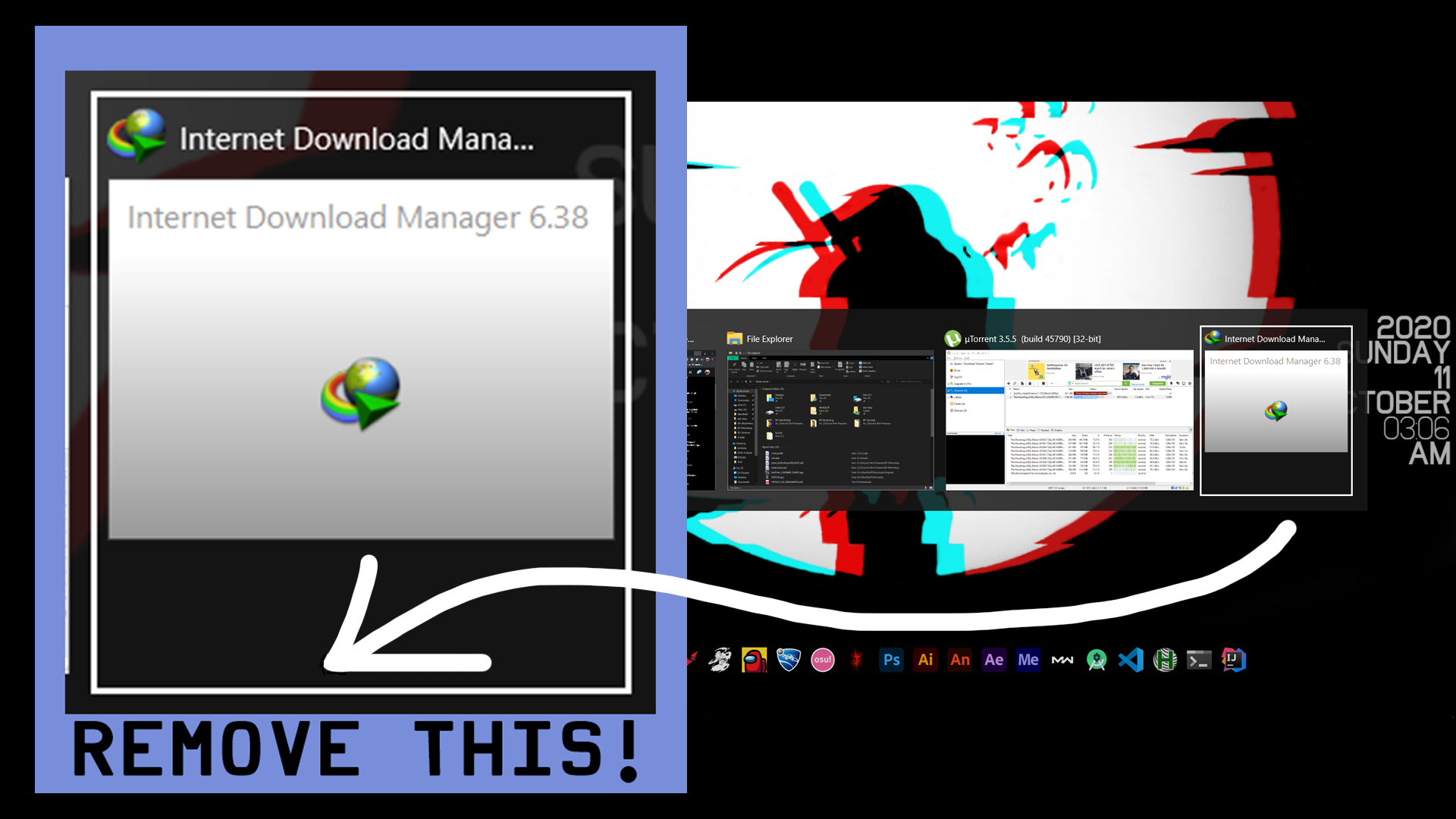This screenshot has height=819, width=1456.
Task: Click After Effects icon in taskbar
Action: point(993,659)
